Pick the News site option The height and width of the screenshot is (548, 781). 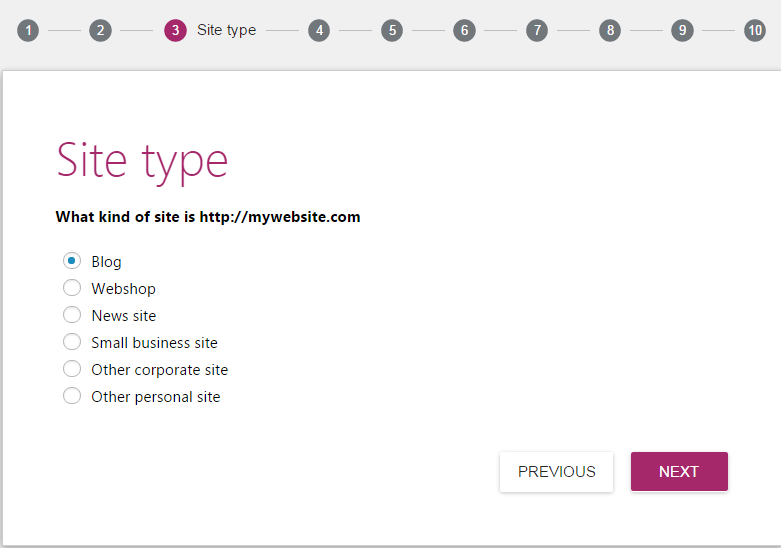(72, 315)
